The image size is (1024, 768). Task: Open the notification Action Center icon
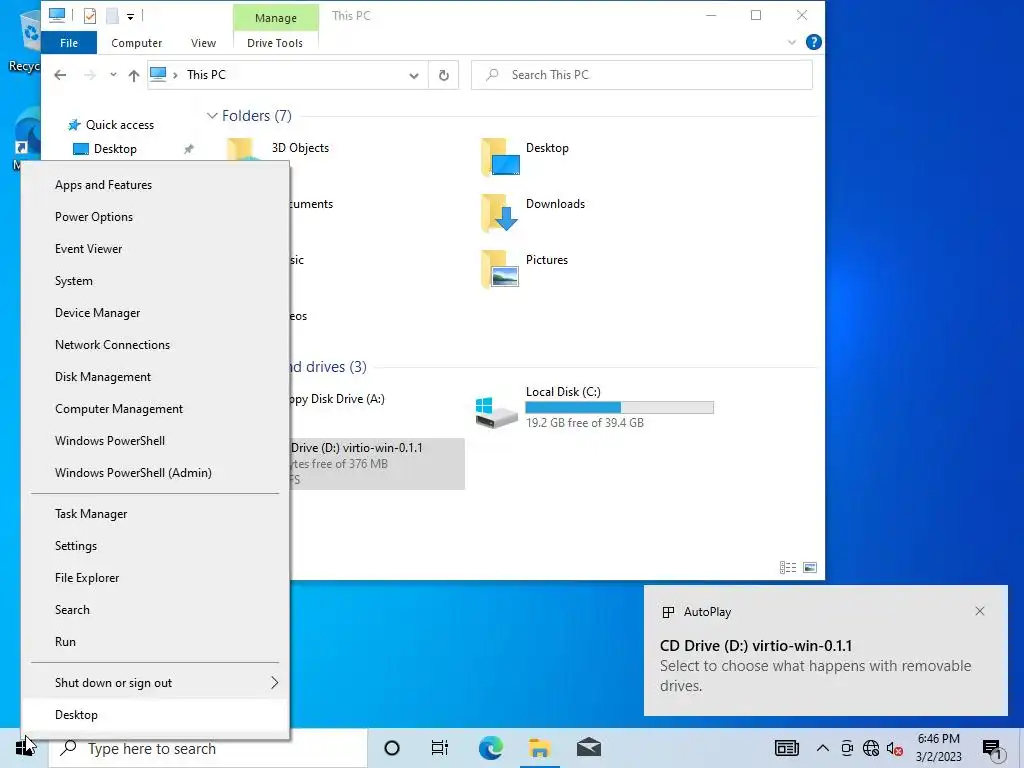tap(992, 749)
